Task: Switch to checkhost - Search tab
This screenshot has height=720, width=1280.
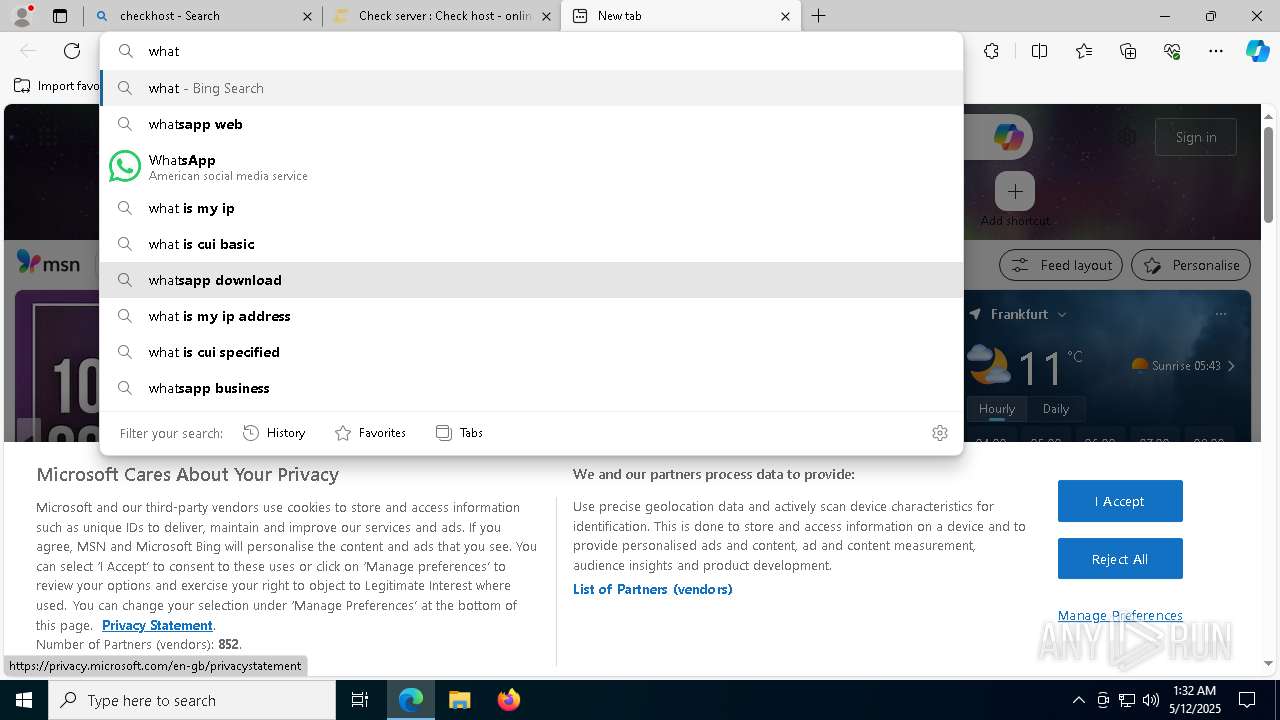Action: click(x=203, y=16)
